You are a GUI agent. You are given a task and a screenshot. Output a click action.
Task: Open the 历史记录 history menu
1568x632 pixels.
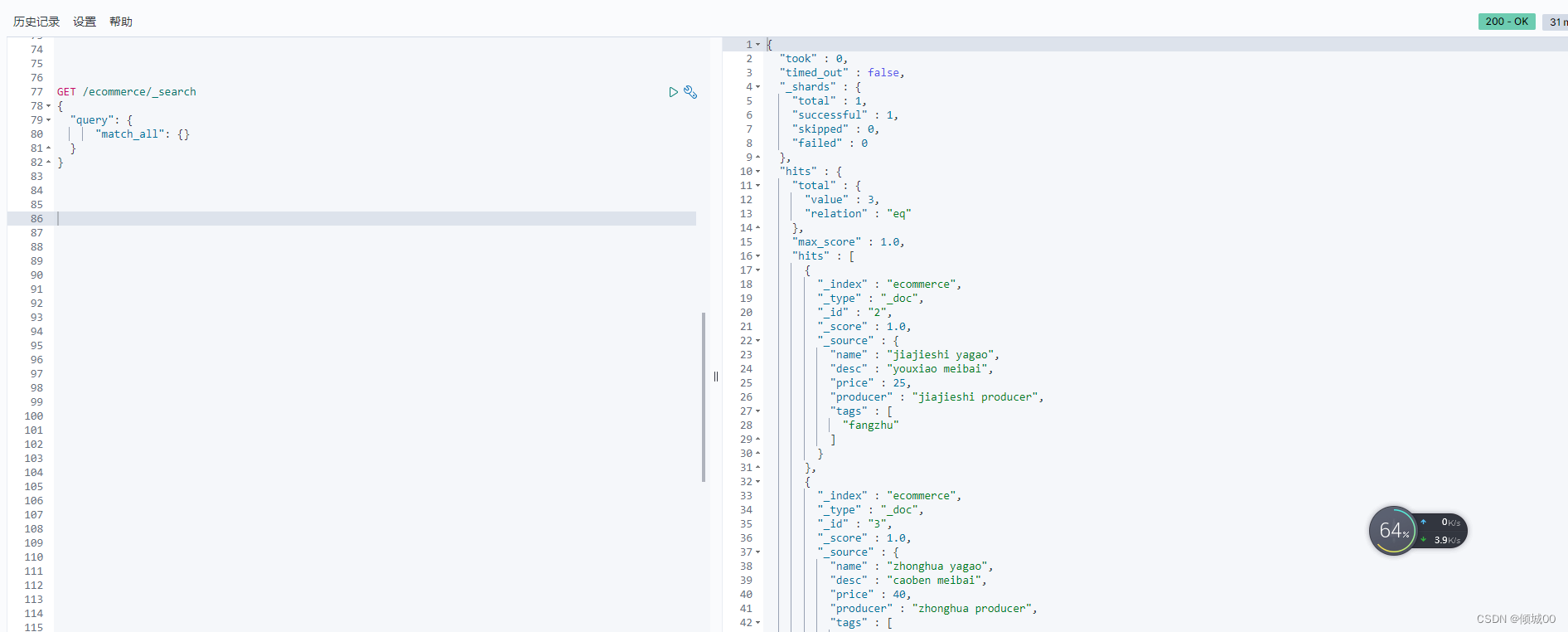point(36,22)
